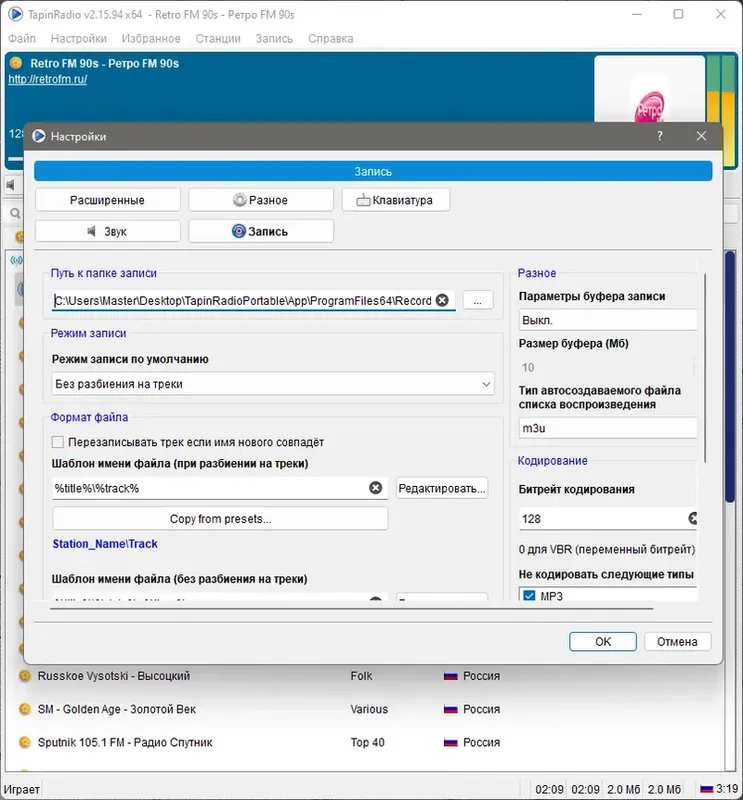Toggle the MP3 do-not-encode checkbox
The width and height of the screenshot is (743, 800).
tap(529, 595)
